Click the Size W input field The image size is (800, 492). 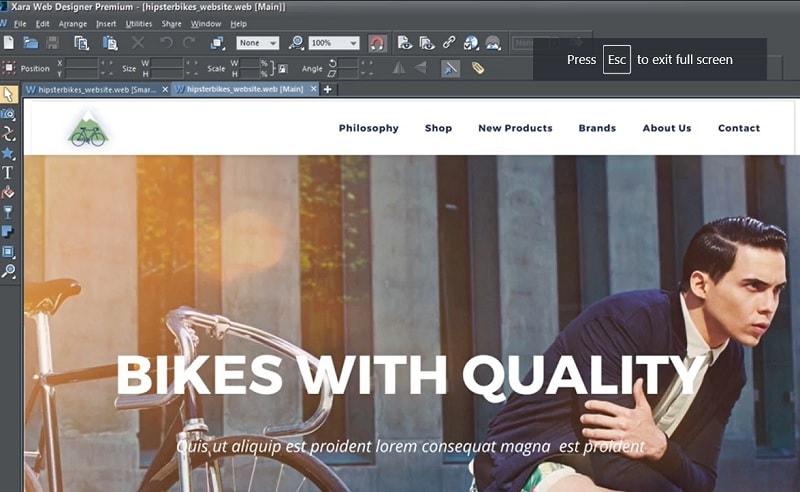[x=167, y=63]
